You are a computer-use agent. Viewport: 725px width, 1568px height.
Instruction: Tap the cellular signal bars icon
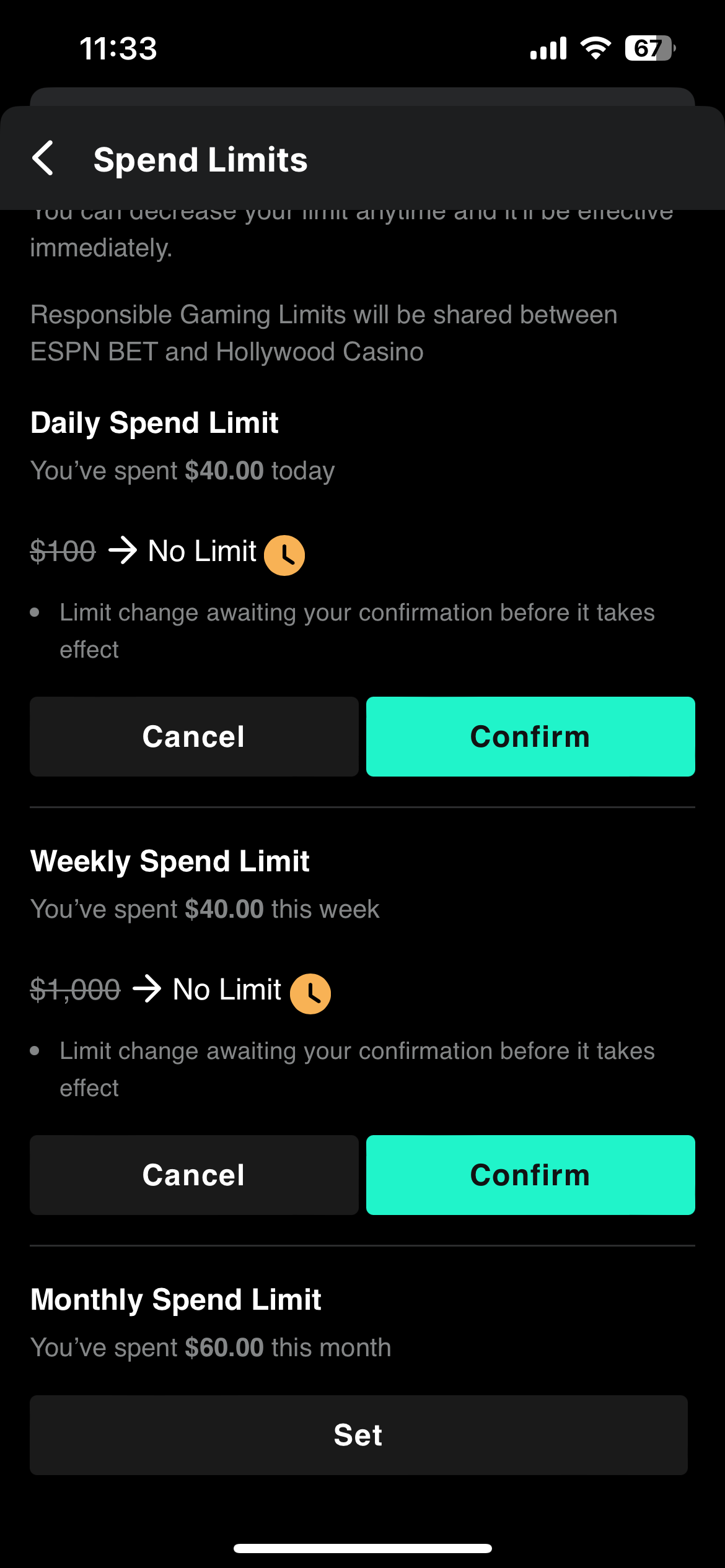coord(548,48)
